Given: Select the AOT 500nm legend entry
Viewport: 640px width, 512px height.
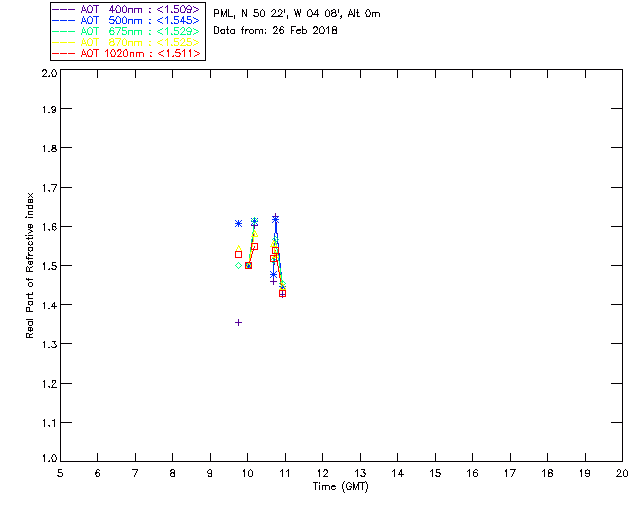Looking at the screenshot, I should point(126,20).
